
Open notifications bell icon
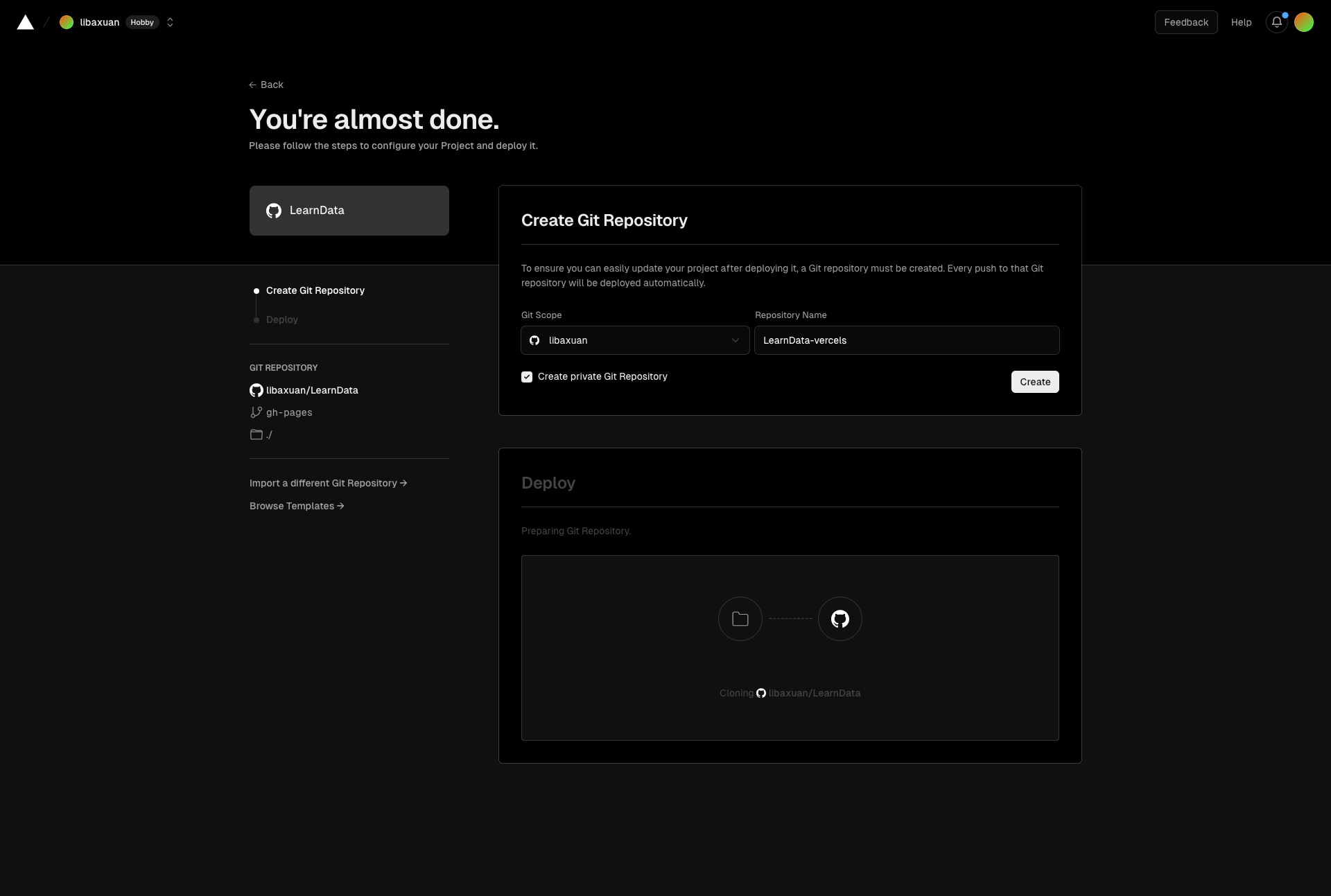(1276, 22)
